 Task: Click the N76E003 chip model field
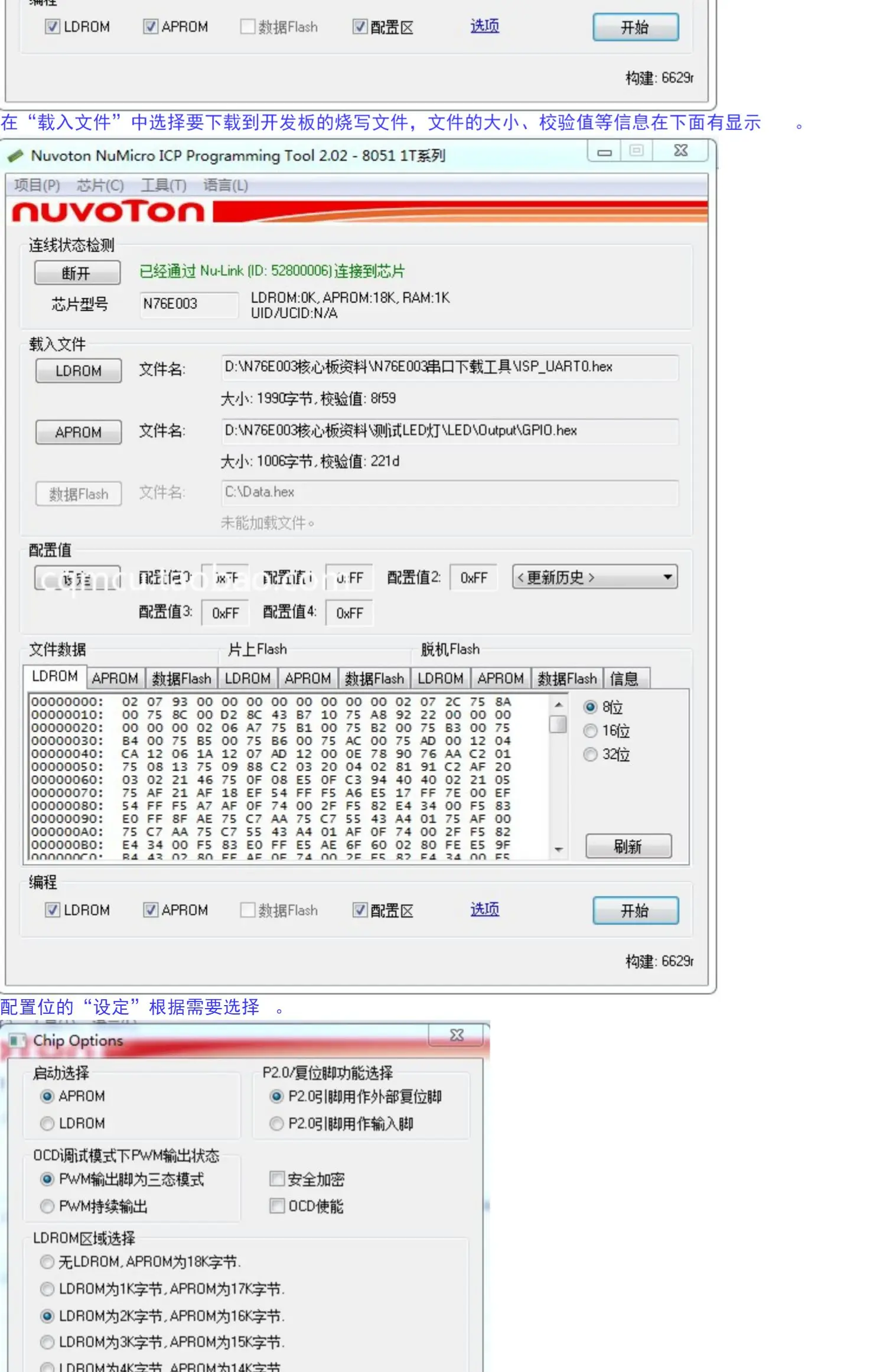[x=189, y=304]
